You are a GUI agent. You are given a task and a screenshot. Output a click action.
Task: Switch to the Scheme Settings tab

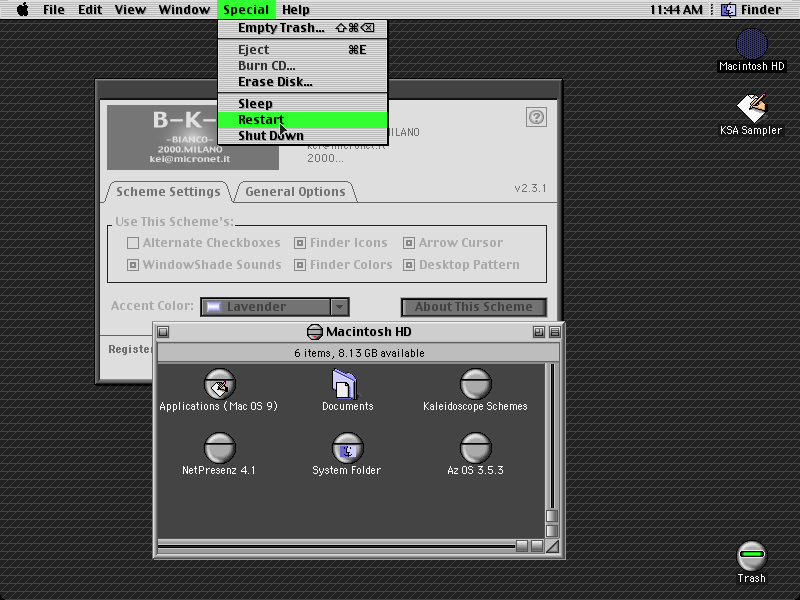click(168, 192)
